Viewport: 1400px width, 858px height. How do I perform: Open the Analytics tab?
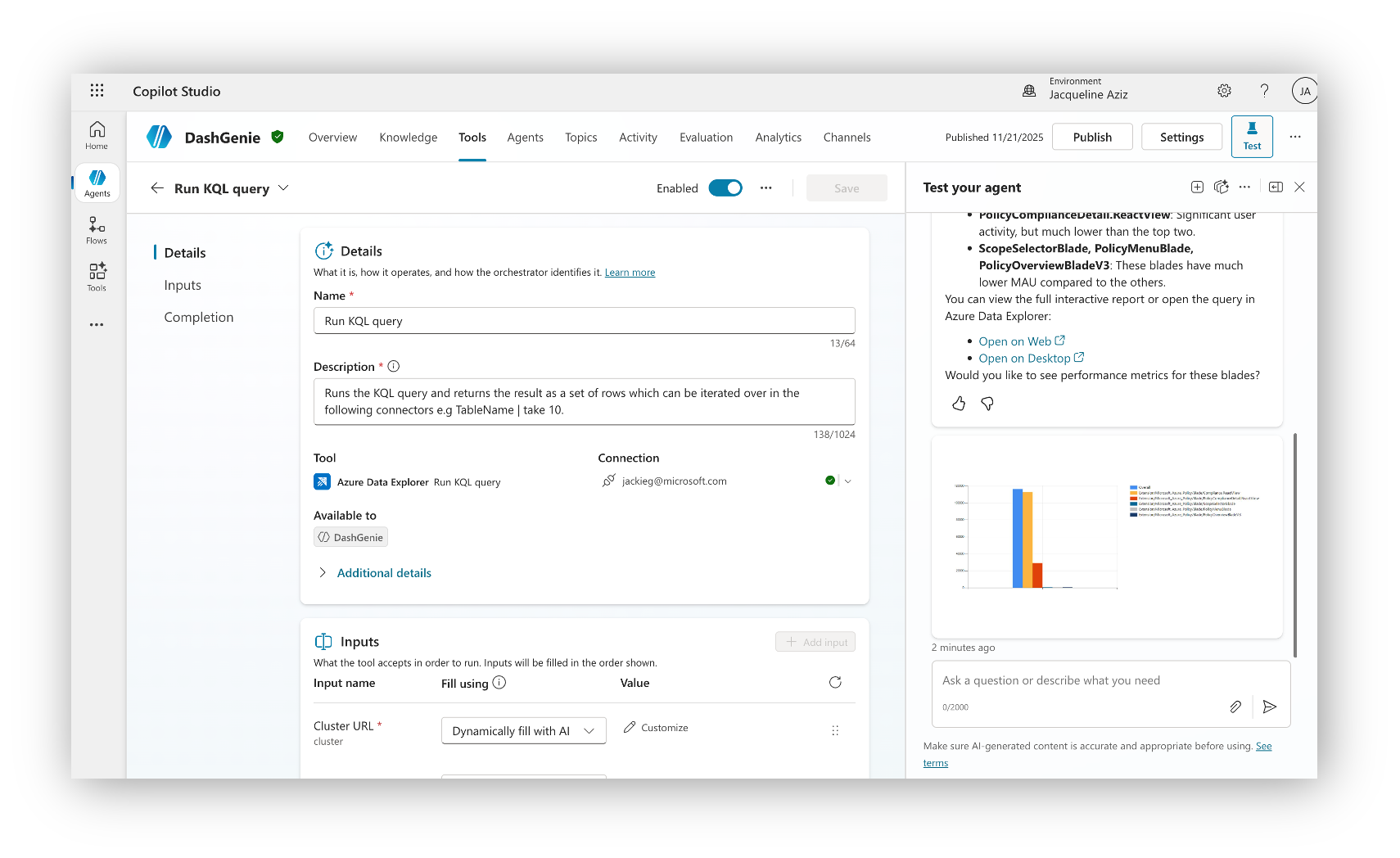click(x=778, y=138)
